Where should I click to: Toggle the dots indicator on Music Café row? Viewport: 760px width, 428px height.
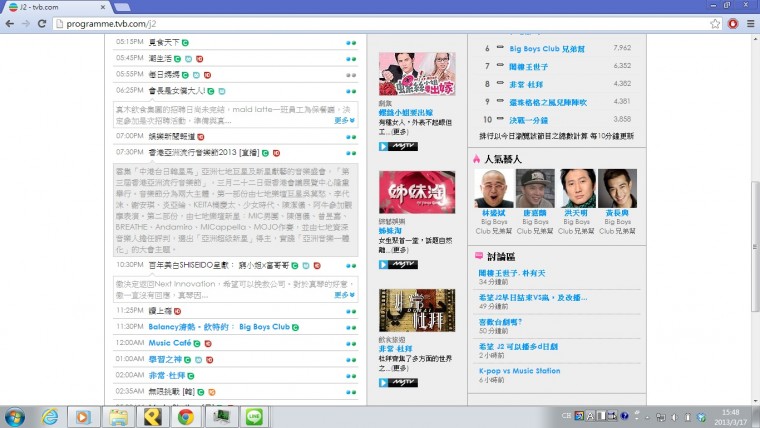coord(351,344)
